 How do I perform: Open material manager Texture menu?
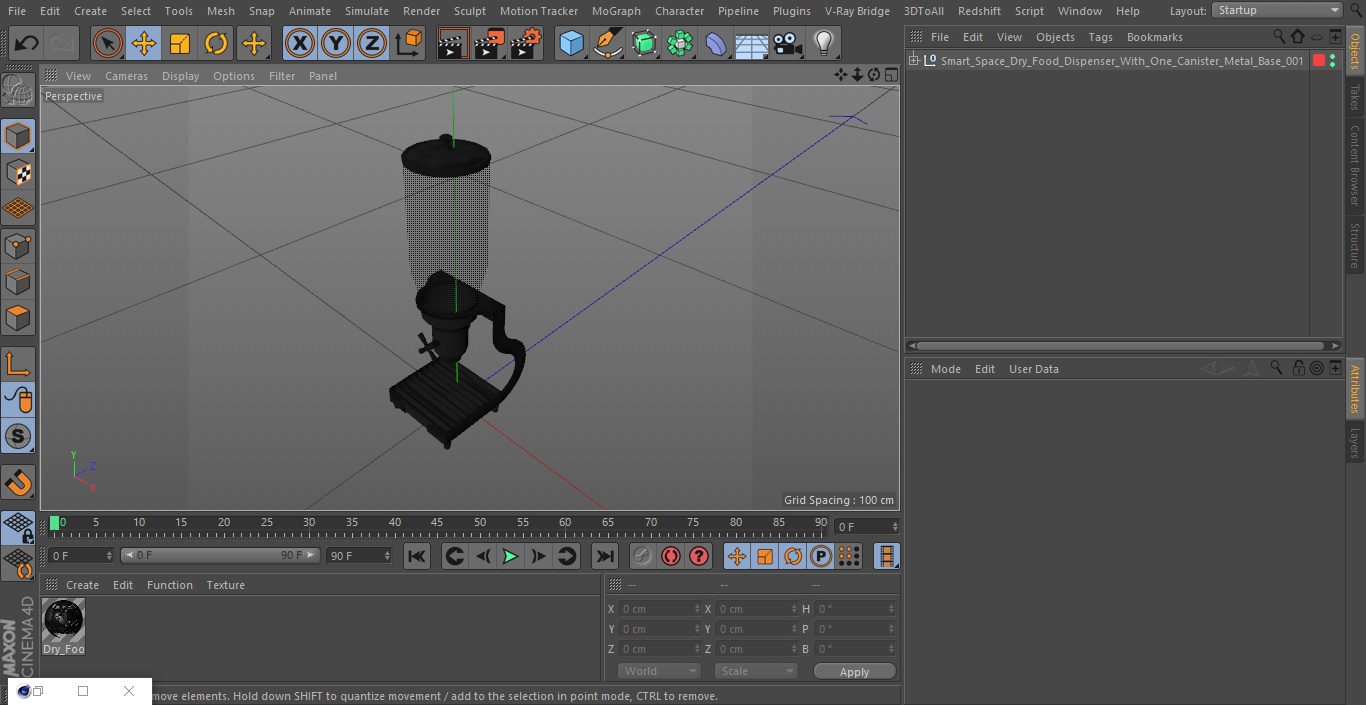[226, 585]
